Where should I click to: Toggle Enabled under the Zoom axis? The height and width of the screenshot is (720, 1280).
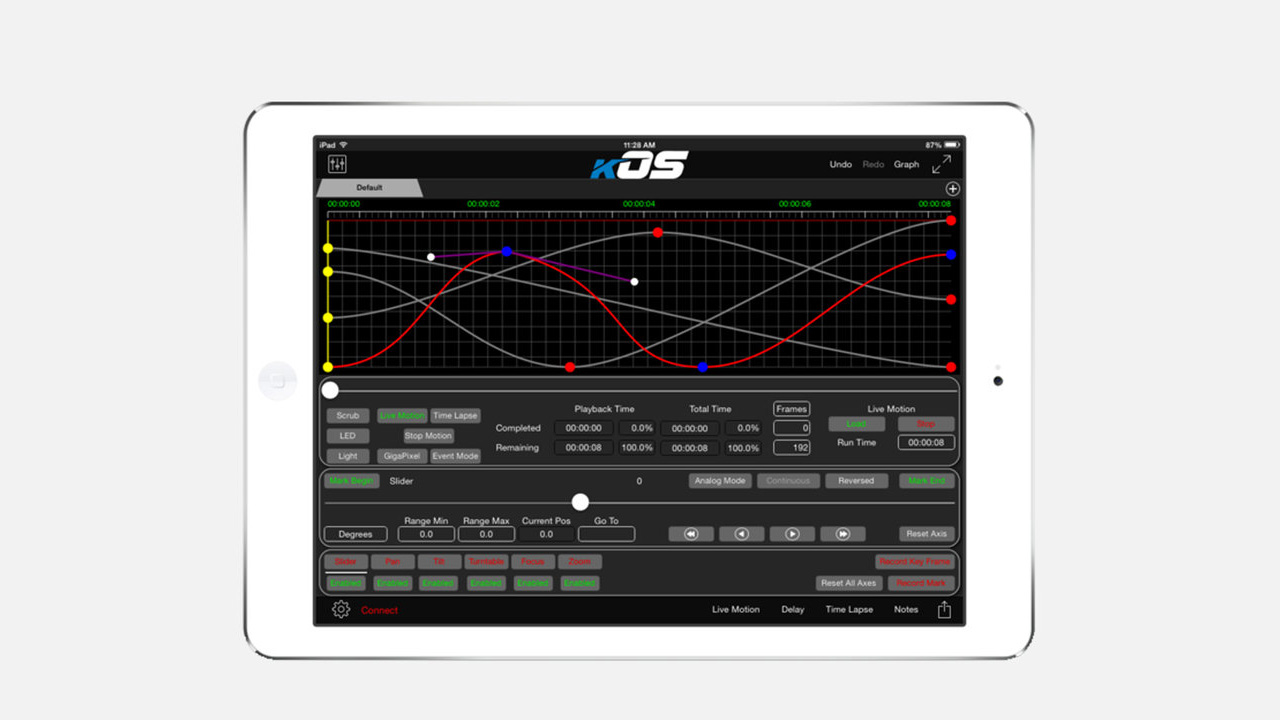tap(579, 583)
